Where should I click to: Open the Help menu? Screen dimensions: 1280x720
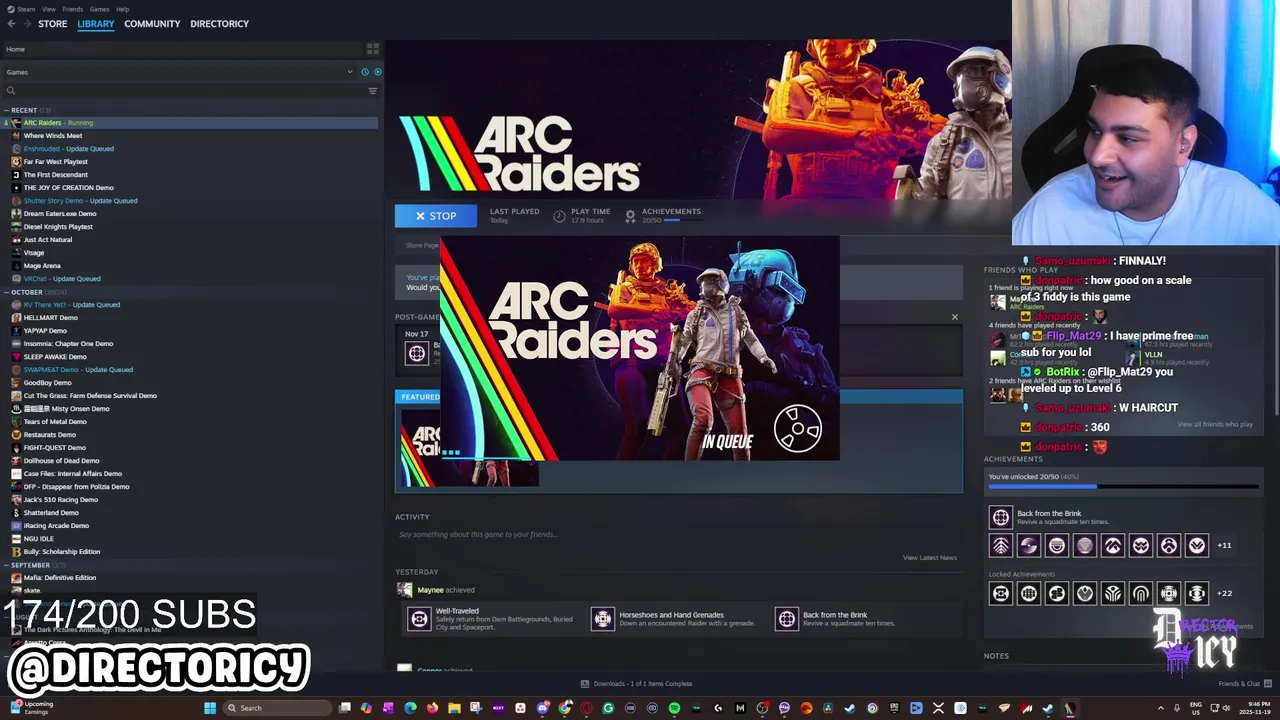pyautogui.click(x=122, y=9)
